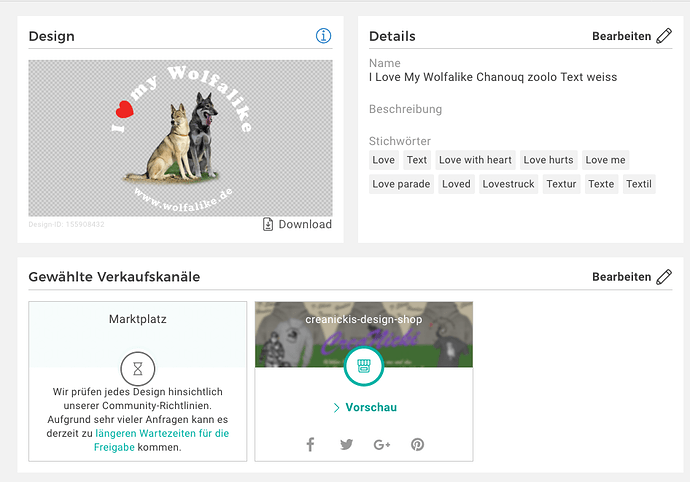The height and width of the screenshot is (482, 690).
Task: Click the Download text below the design
Action: (x=305, y=224)
